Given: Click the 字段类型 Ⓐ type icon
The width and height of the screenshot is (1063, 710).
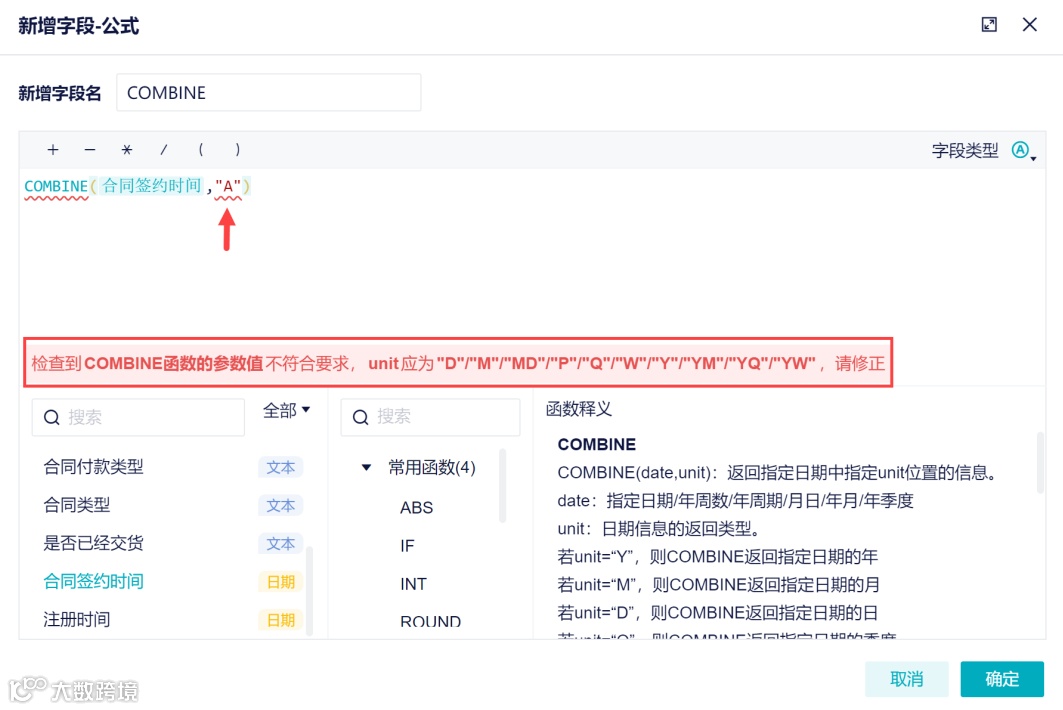Looking at the screenshot, I should click(1020, 148).
